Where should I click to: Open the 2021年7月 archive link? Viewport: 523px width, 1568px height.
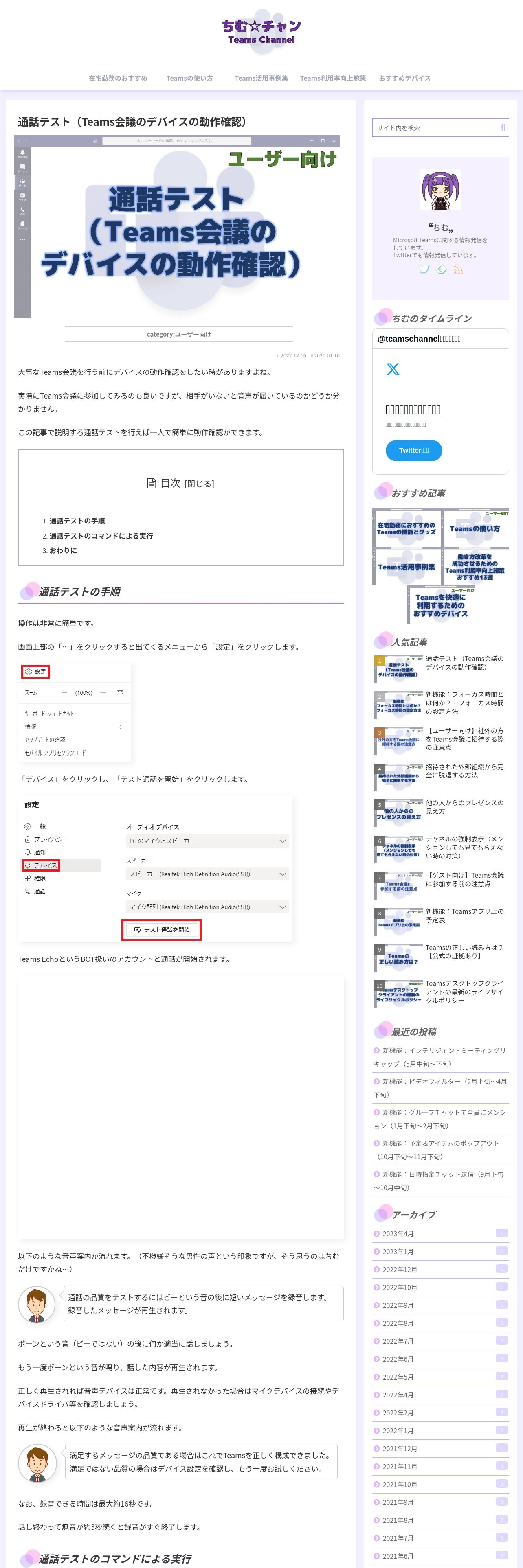(441, 1538)
